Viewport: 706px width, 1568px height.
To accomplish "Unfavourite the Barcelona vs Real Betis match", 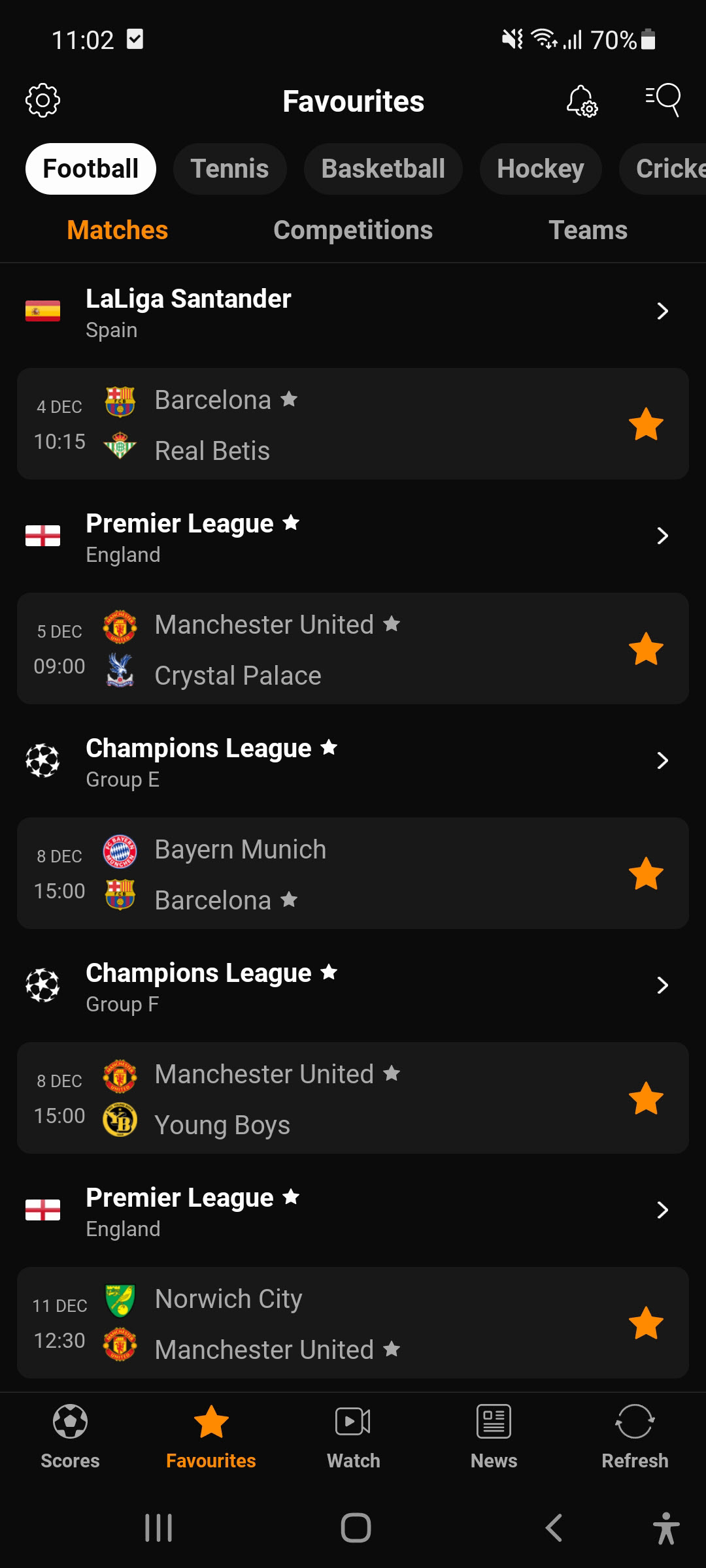I will click(646, 424).
